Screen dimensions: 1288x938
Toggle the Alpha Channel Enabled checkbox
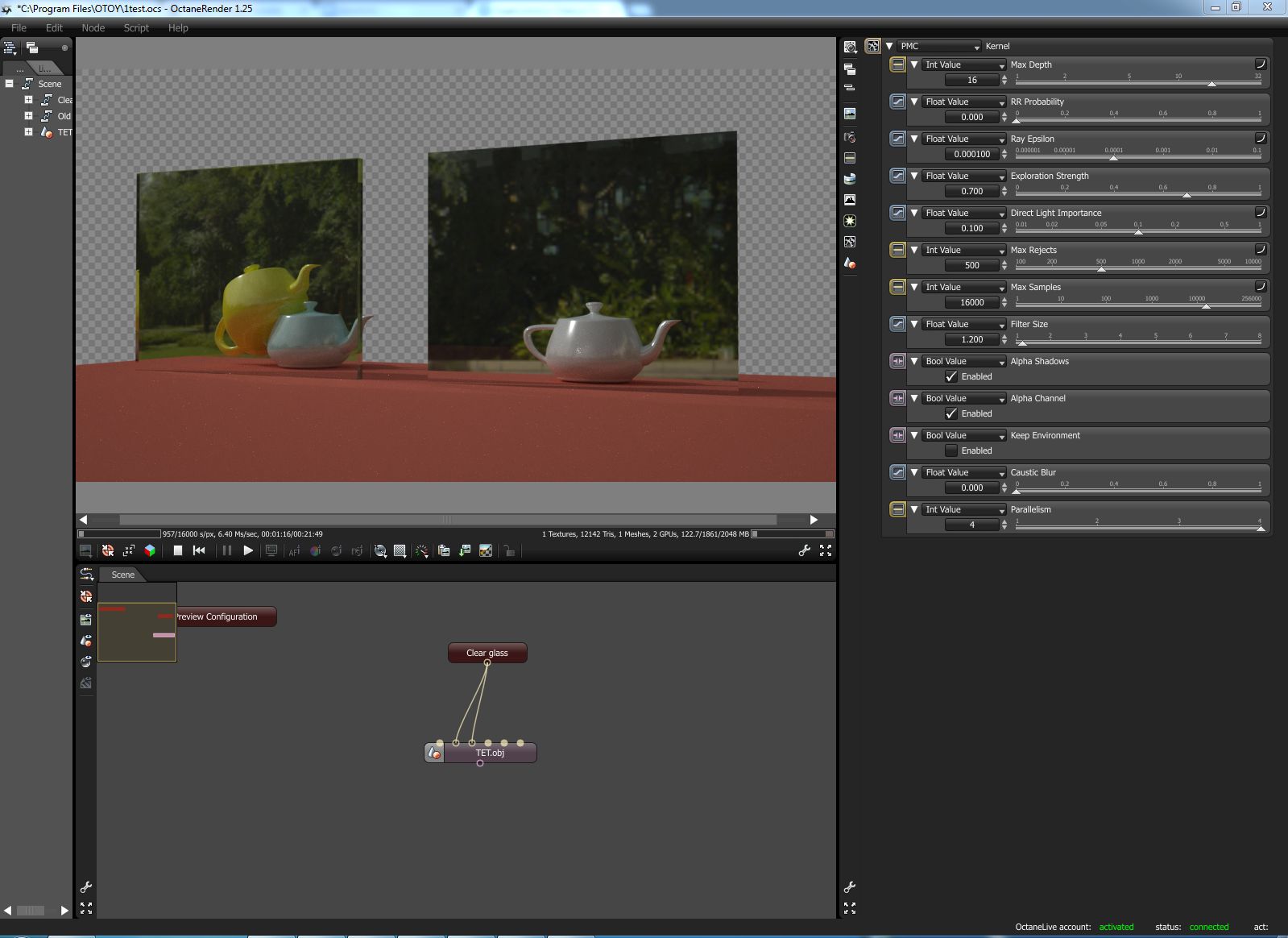(x=951, y=413)
